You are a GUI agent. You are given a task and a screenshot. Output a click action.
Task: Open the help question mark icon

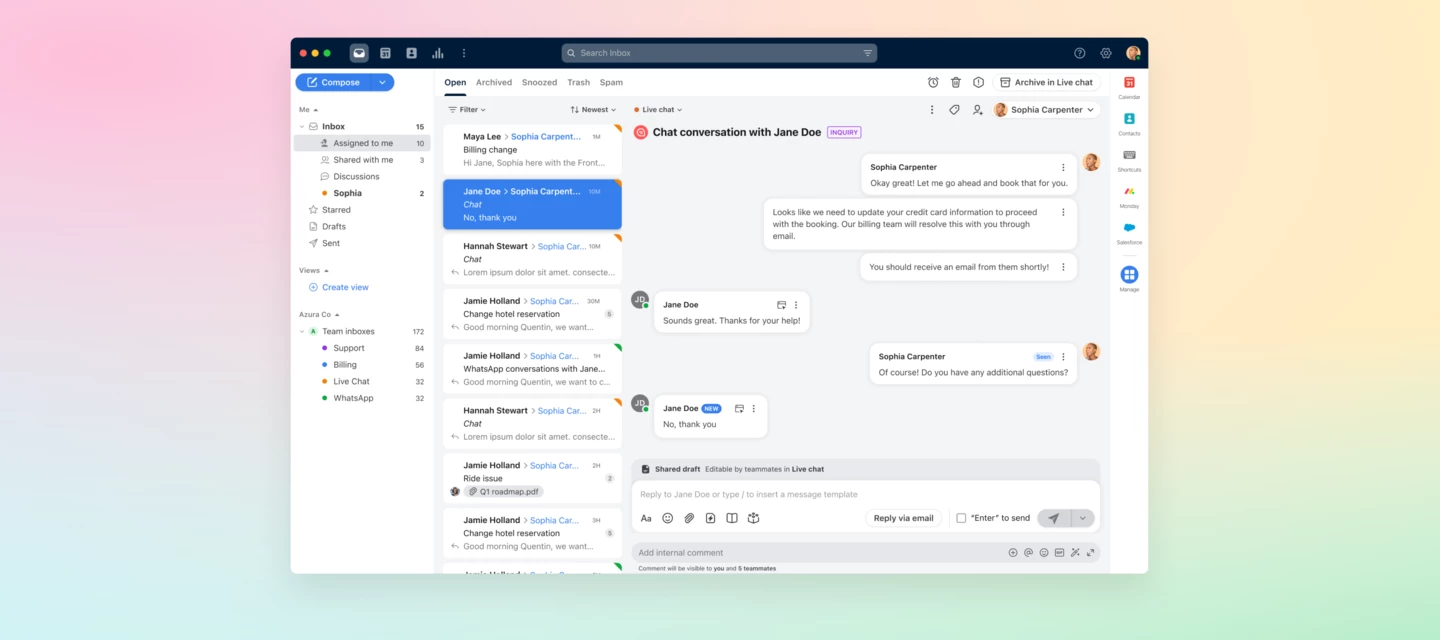tap(1080, 53)
